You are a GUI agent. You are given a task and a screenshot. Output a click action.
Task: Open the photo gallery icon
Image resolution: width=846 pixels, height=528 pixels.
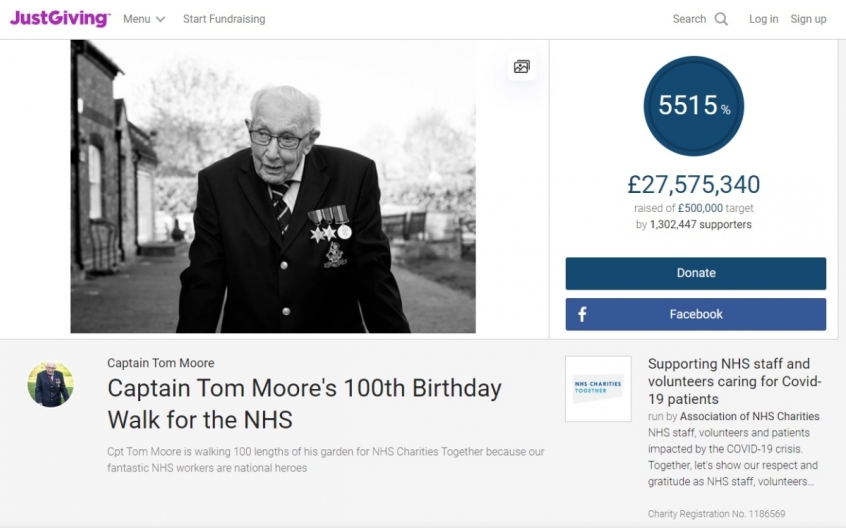pos(521,67)
